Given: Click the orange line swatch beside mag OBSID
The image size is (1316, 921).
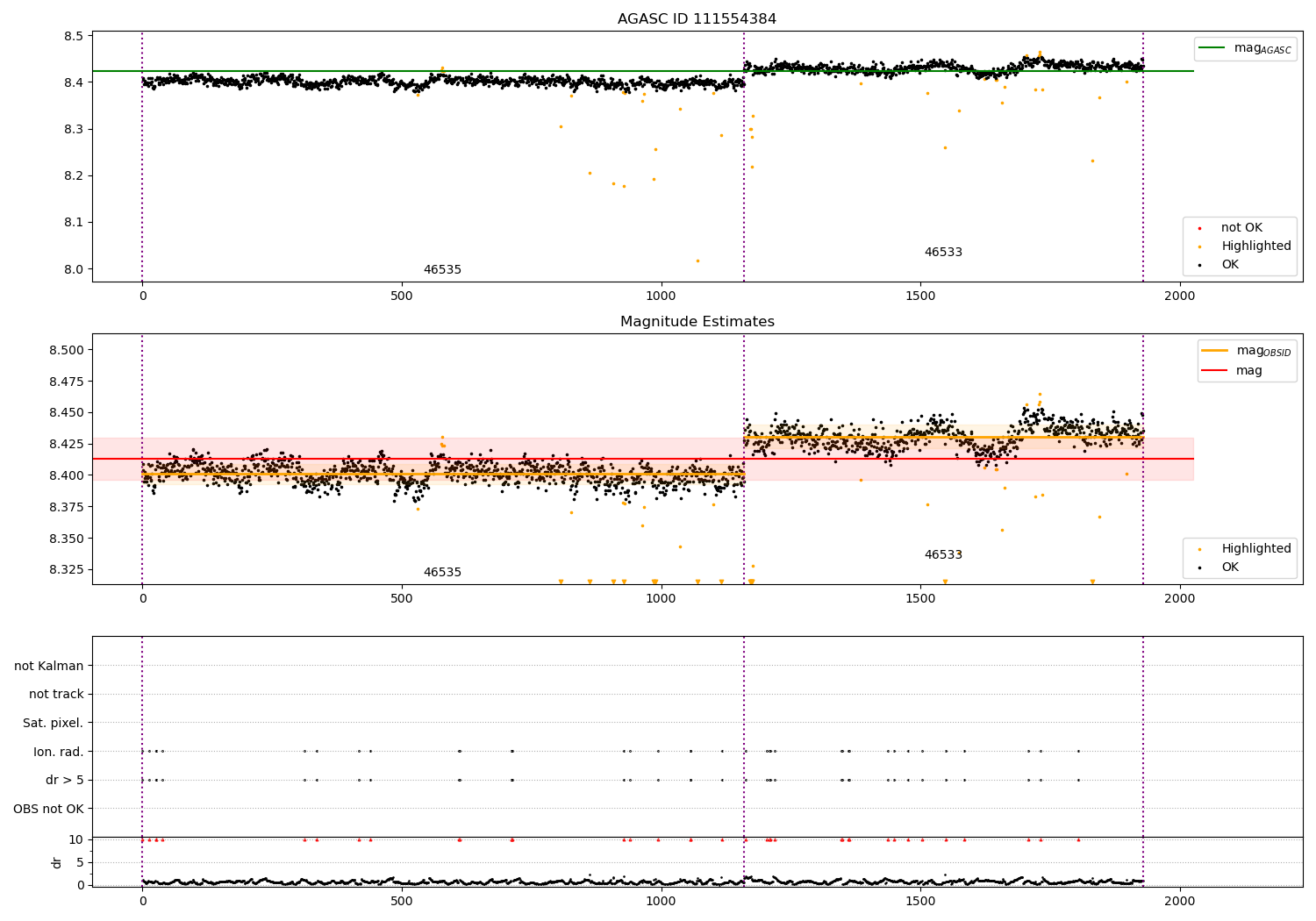Looking at the screenshot, I should pos(1214,351).
